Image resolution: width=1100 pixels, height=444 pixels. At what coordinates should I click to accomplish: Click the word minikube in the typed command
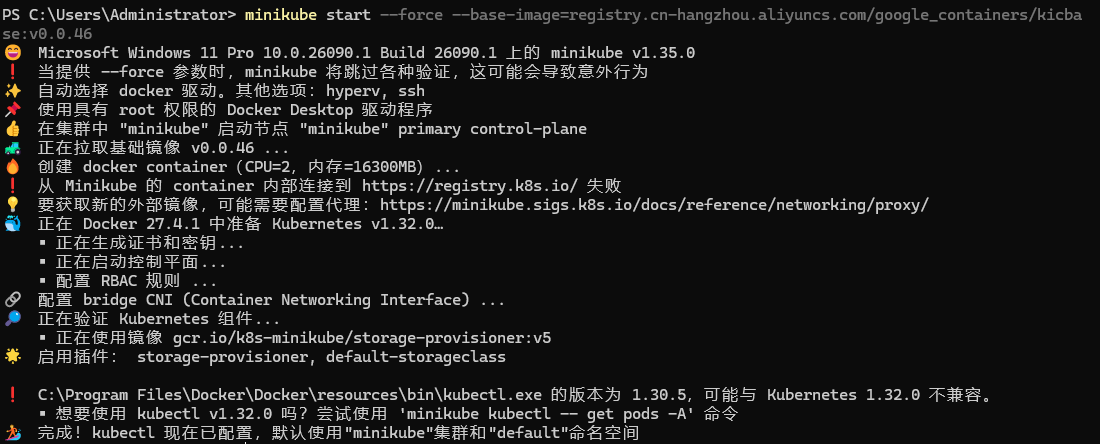coord(281,15)
